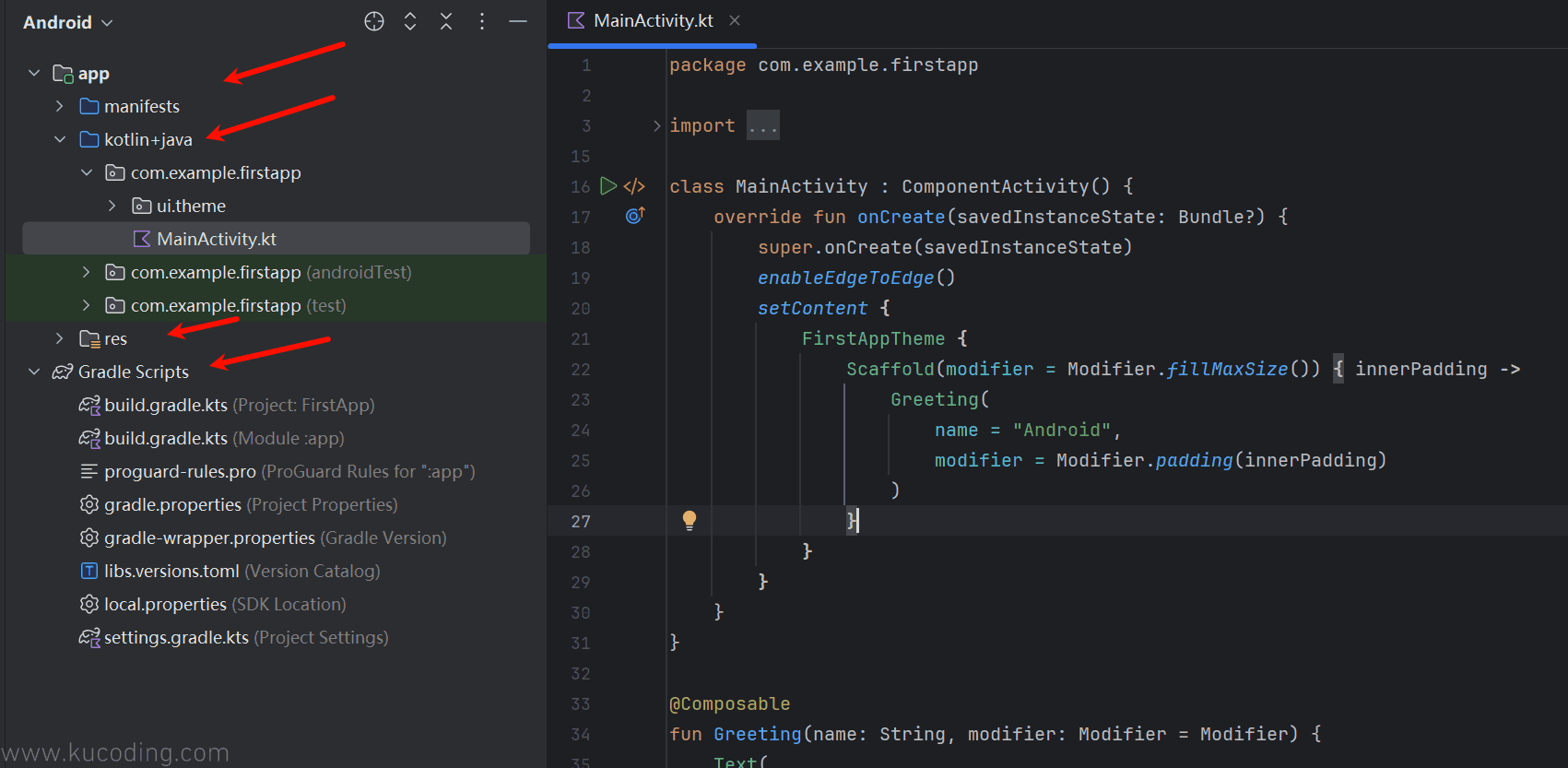Click onCreate function name on line 17
Viewport: 1568px width, 768px height.
[901, 217]
